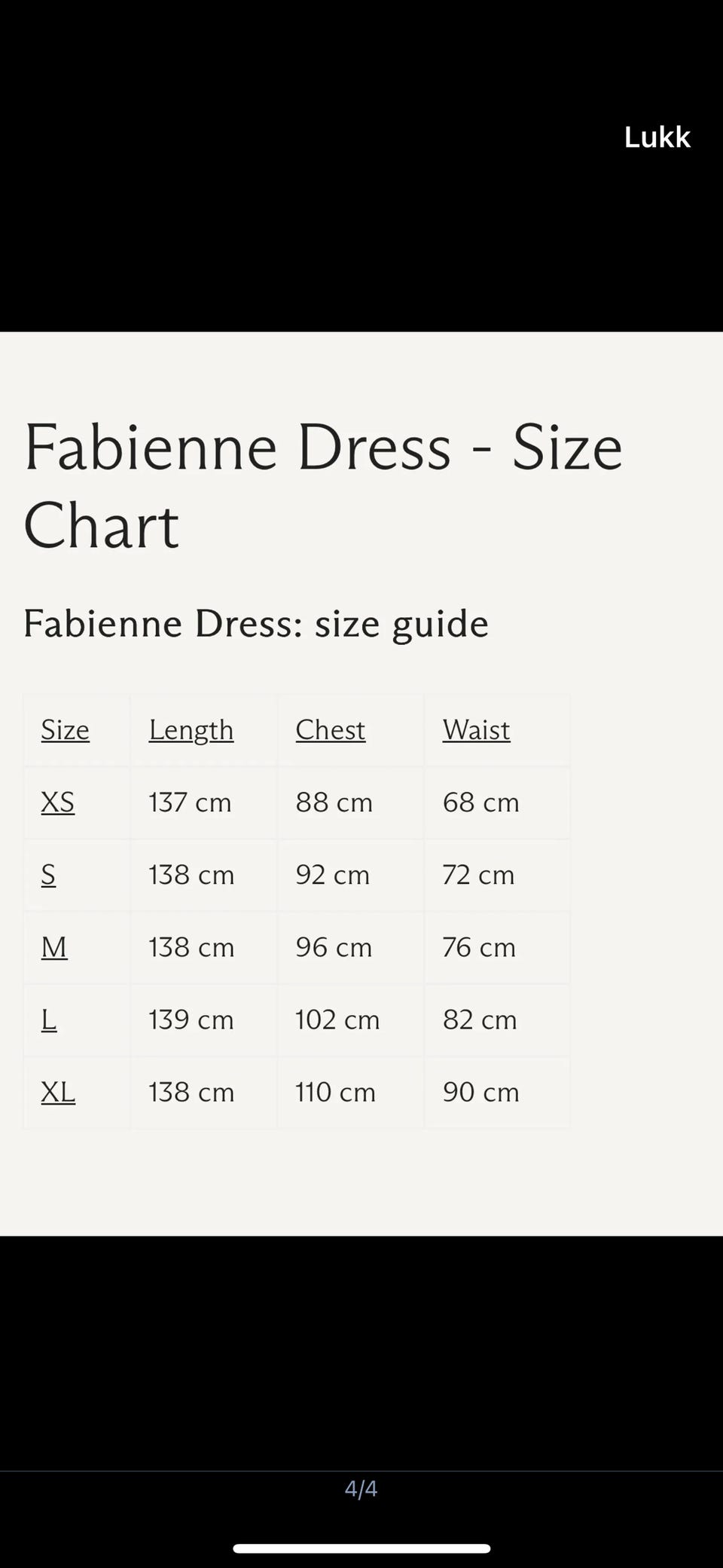Click the Fabienne Dress Size Chart heading
Screen dimensions: 723x1568
pos(322,486)
